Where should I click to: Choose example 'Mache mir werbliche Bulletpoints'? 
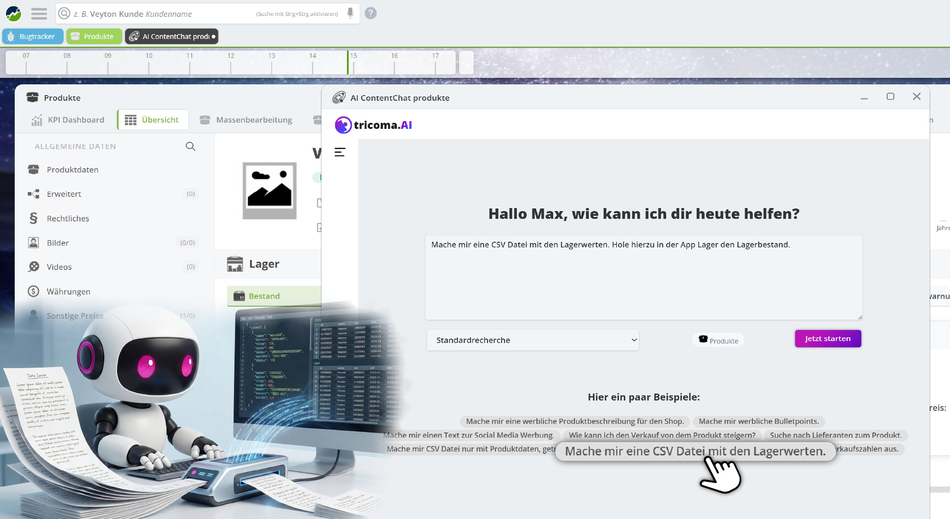click(x=759, y=421)
